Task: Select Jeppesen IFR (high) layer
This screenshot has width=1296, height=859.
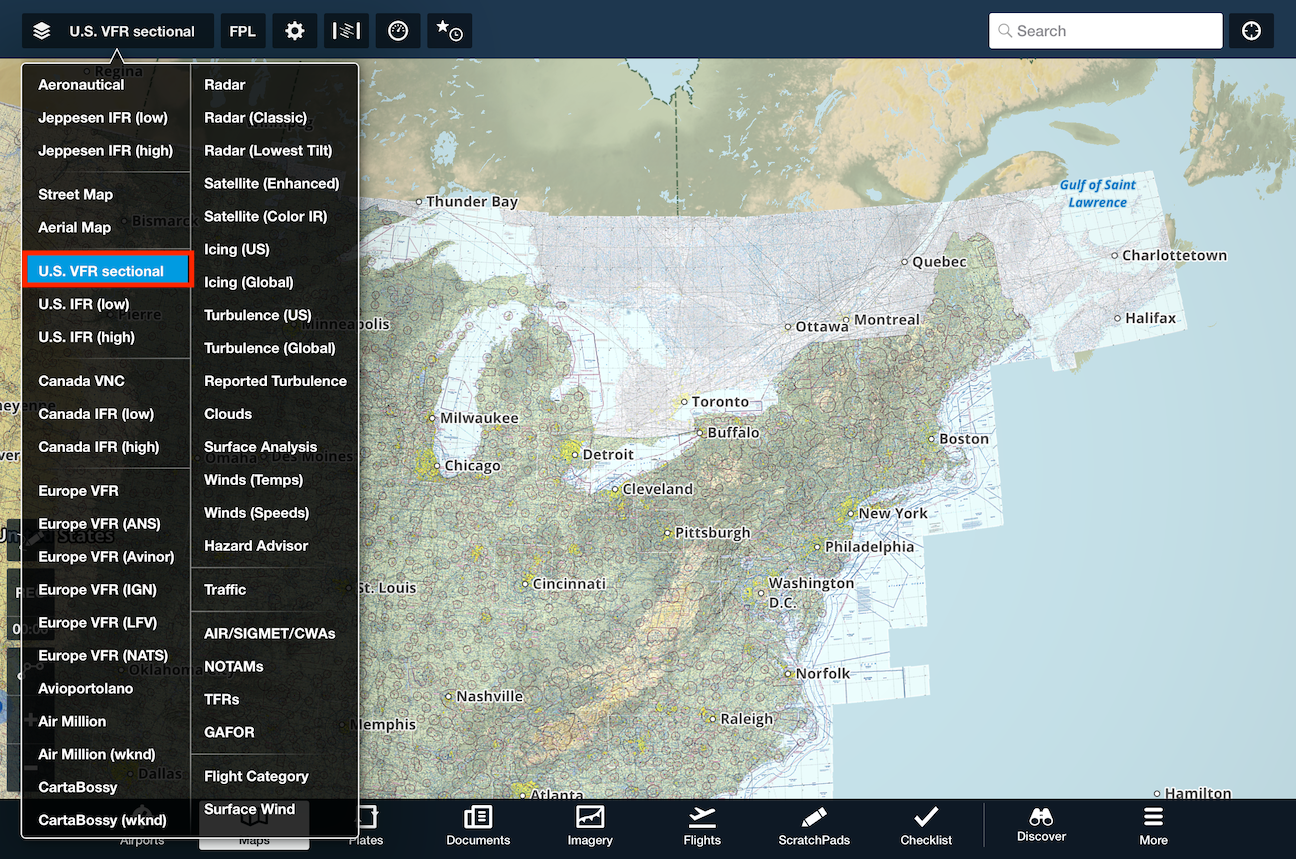Action: click(x=106, y=151)
